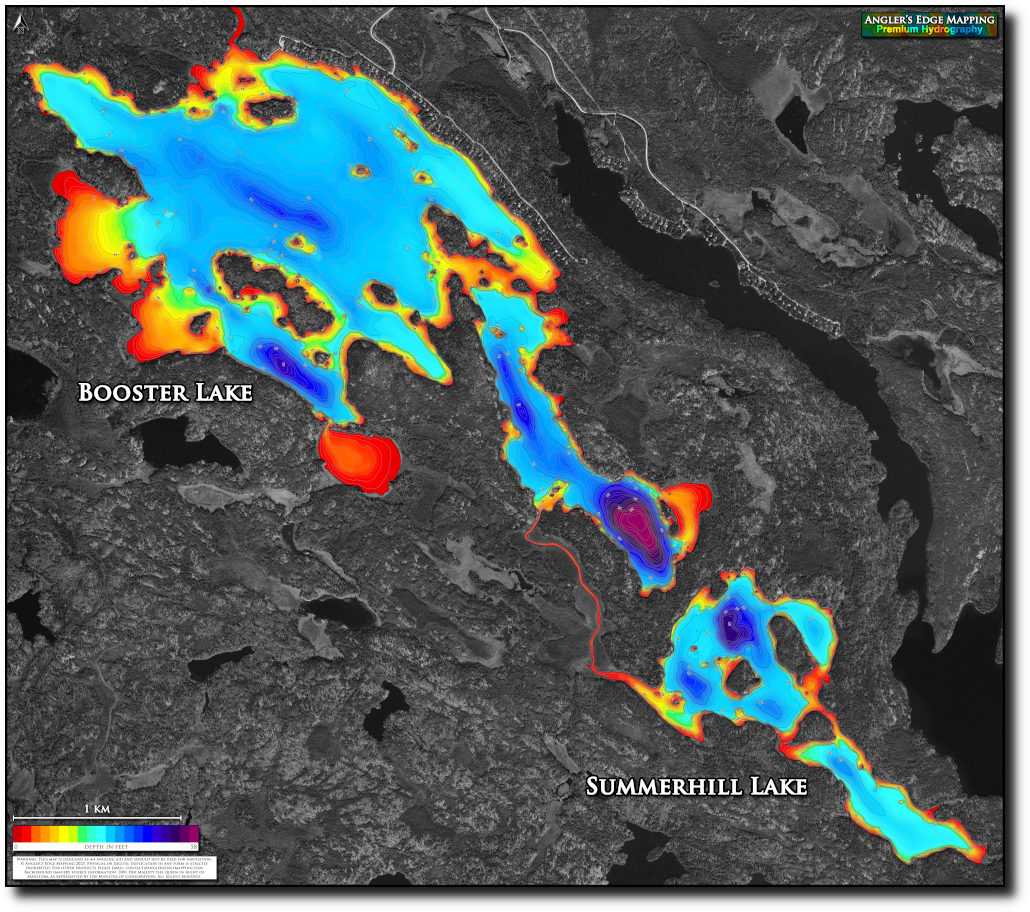
Task: Click the red end of depth legend
Action: click(19, 833)
